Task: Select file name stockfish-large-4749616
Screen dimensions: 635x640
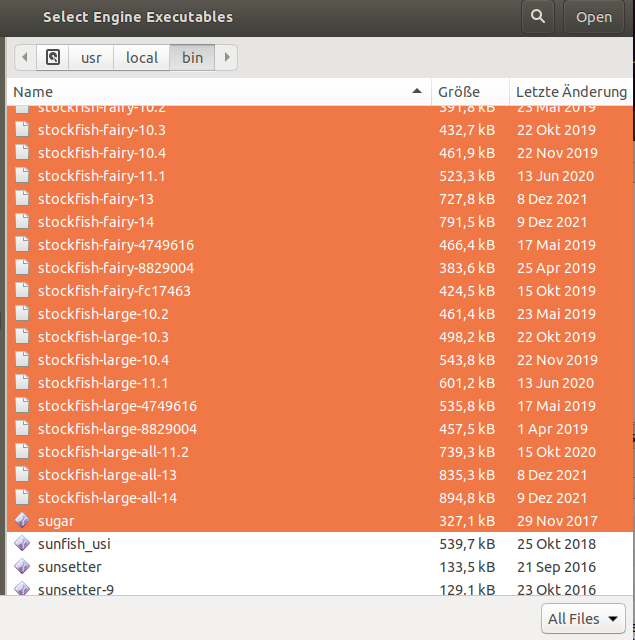Action: 118,406
